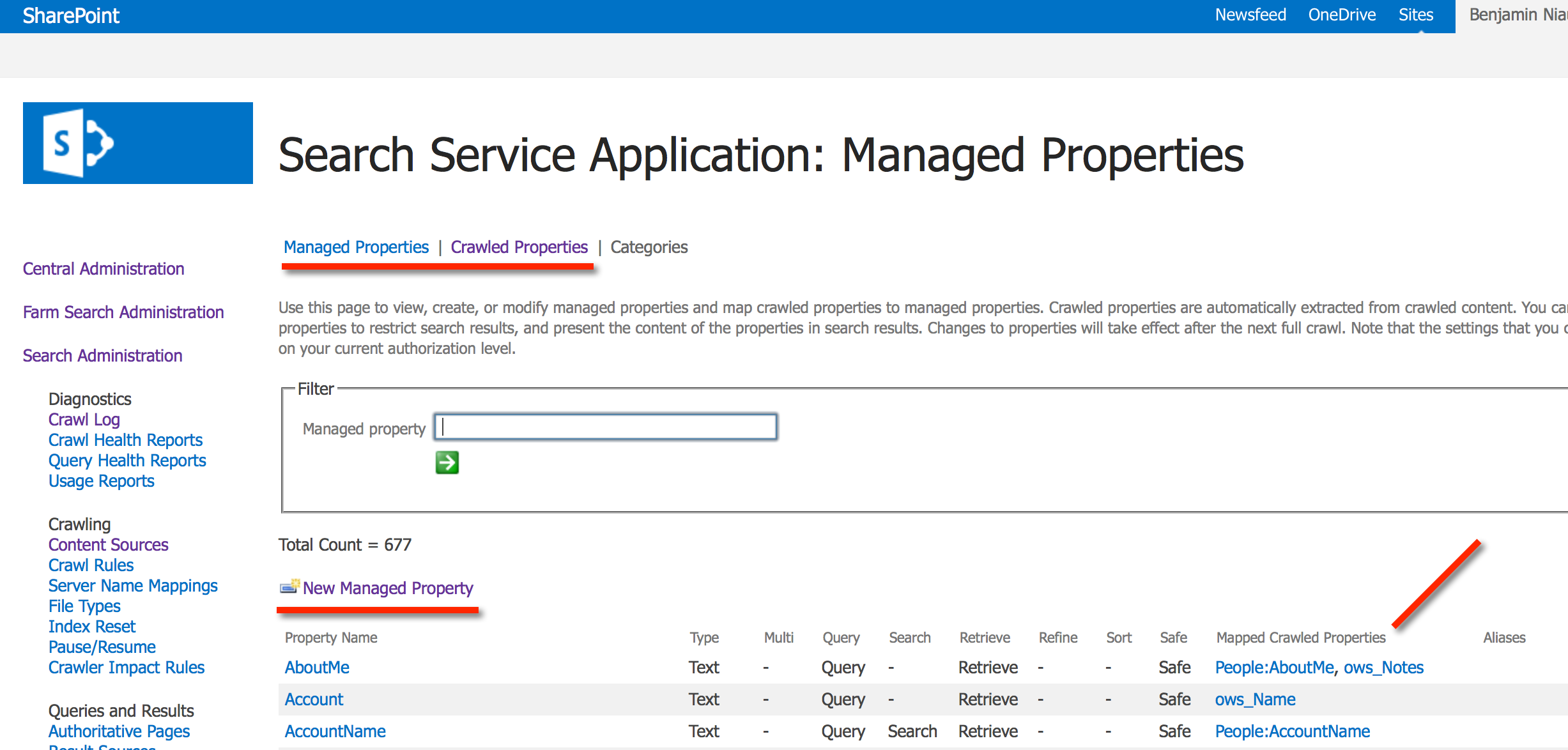The width and height of the screenshot is (1568, 750).
Task: Open the AboutMe managed property
Action: point(317,668)
